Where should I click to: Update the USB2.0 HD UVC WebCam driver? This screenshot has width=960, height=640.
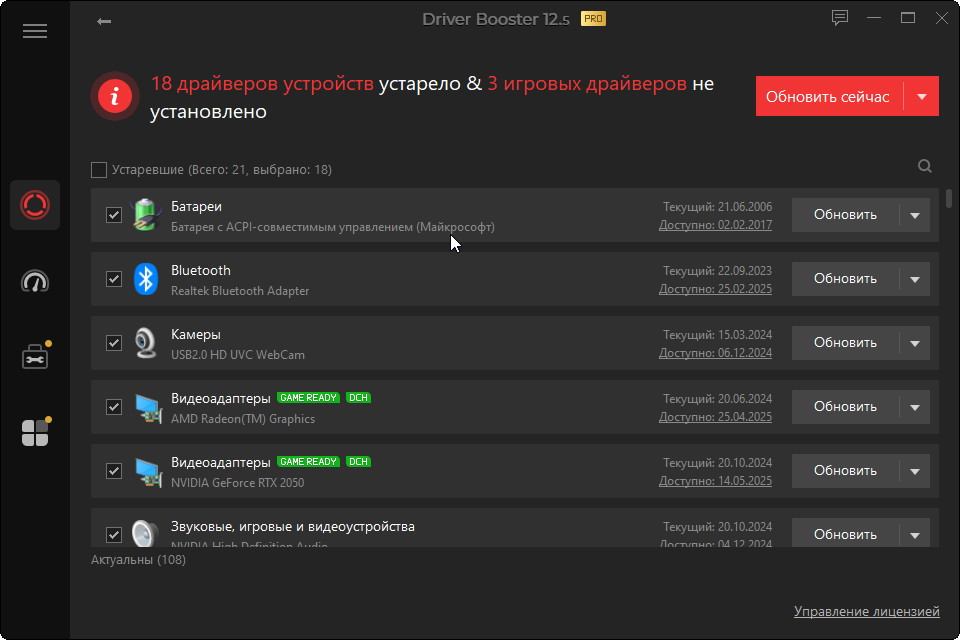[845, 343]
